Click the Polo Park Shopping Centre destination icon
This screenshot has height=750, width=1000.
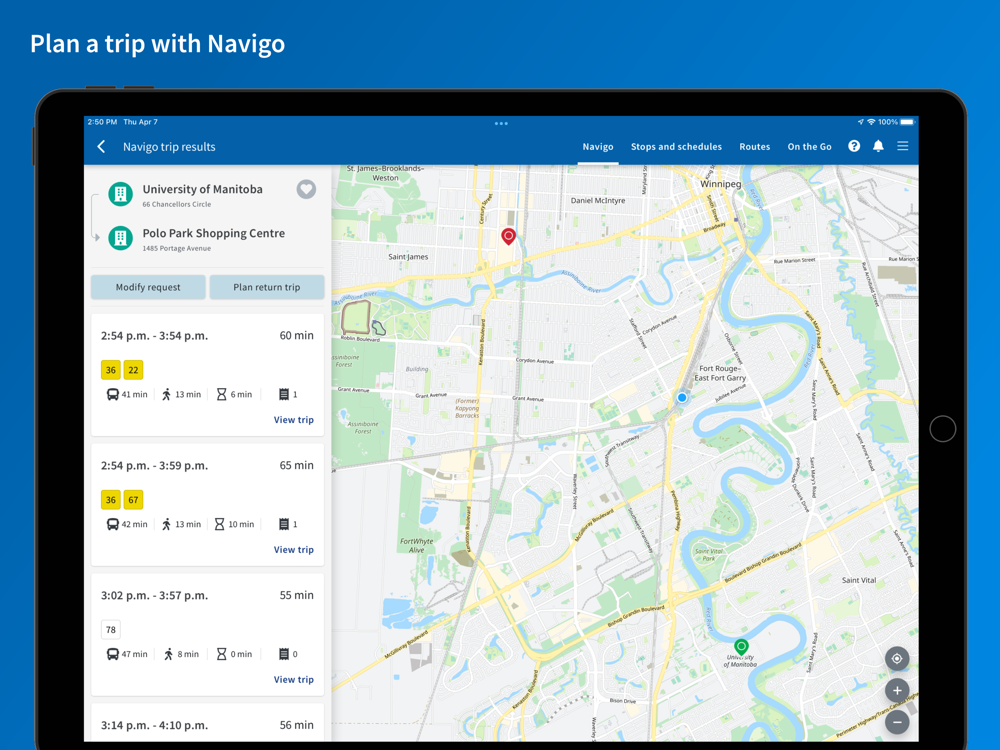tap(121, 238)
